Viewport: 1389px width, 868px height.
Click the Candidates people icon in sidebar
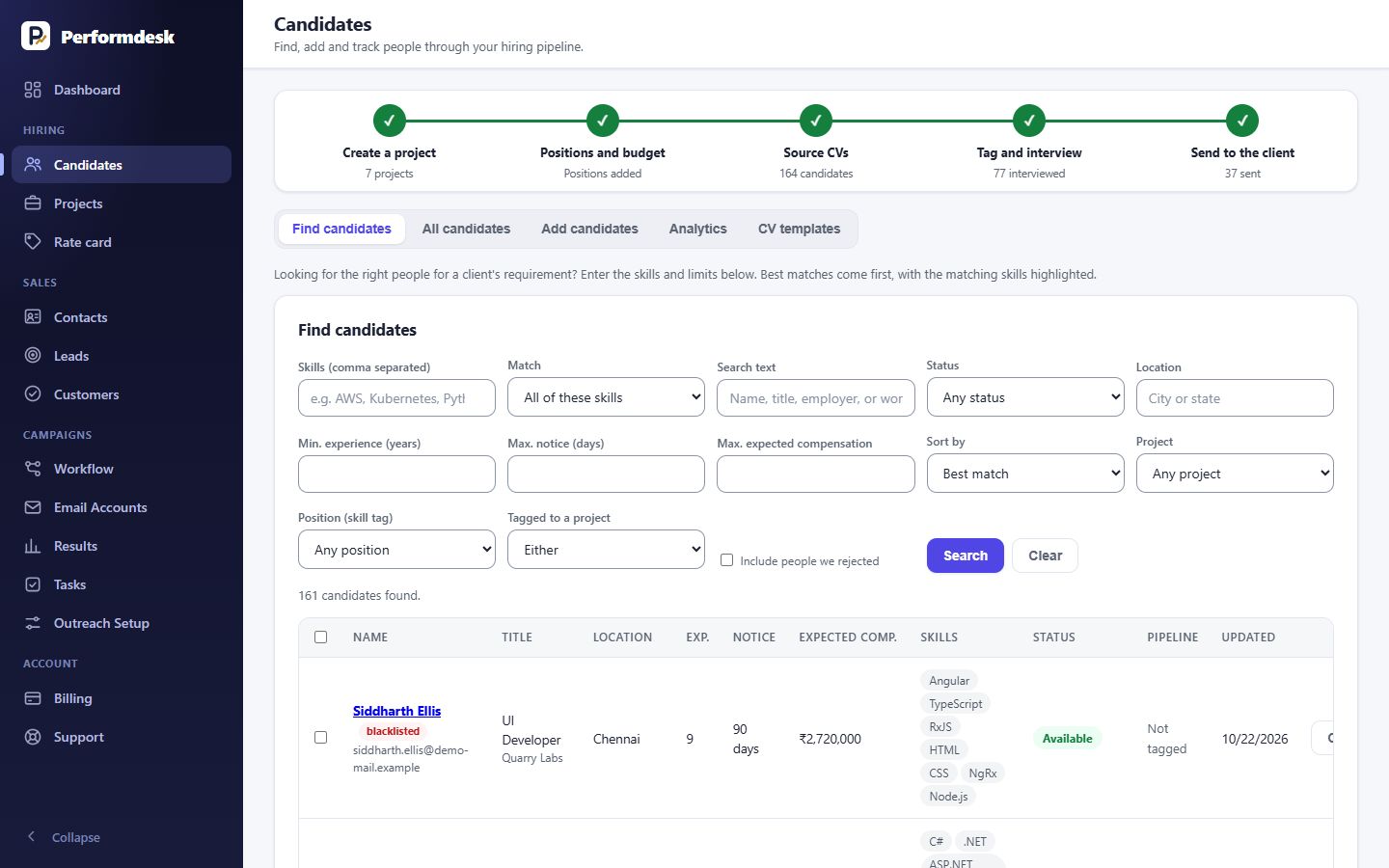click(x=33, y=165)
